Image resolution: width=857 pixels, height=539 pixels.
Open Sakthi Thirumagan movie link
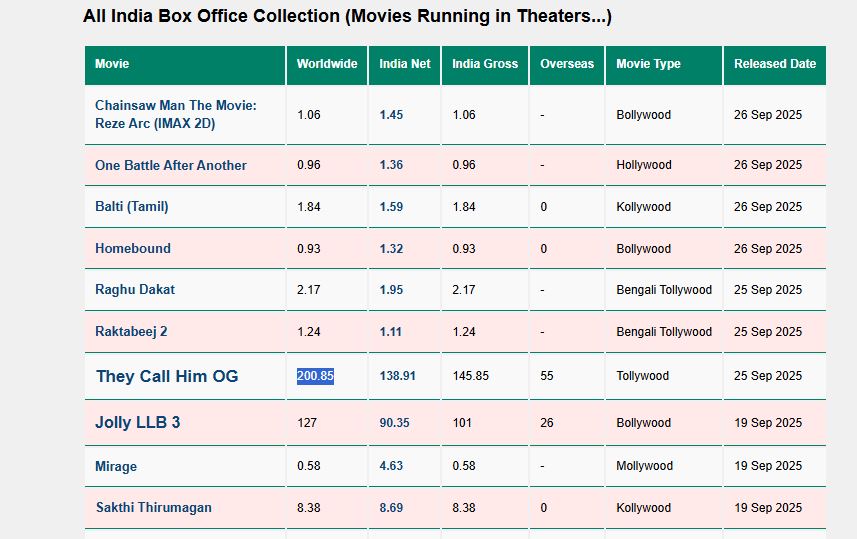pyautogui.click(x=154, y=507)
